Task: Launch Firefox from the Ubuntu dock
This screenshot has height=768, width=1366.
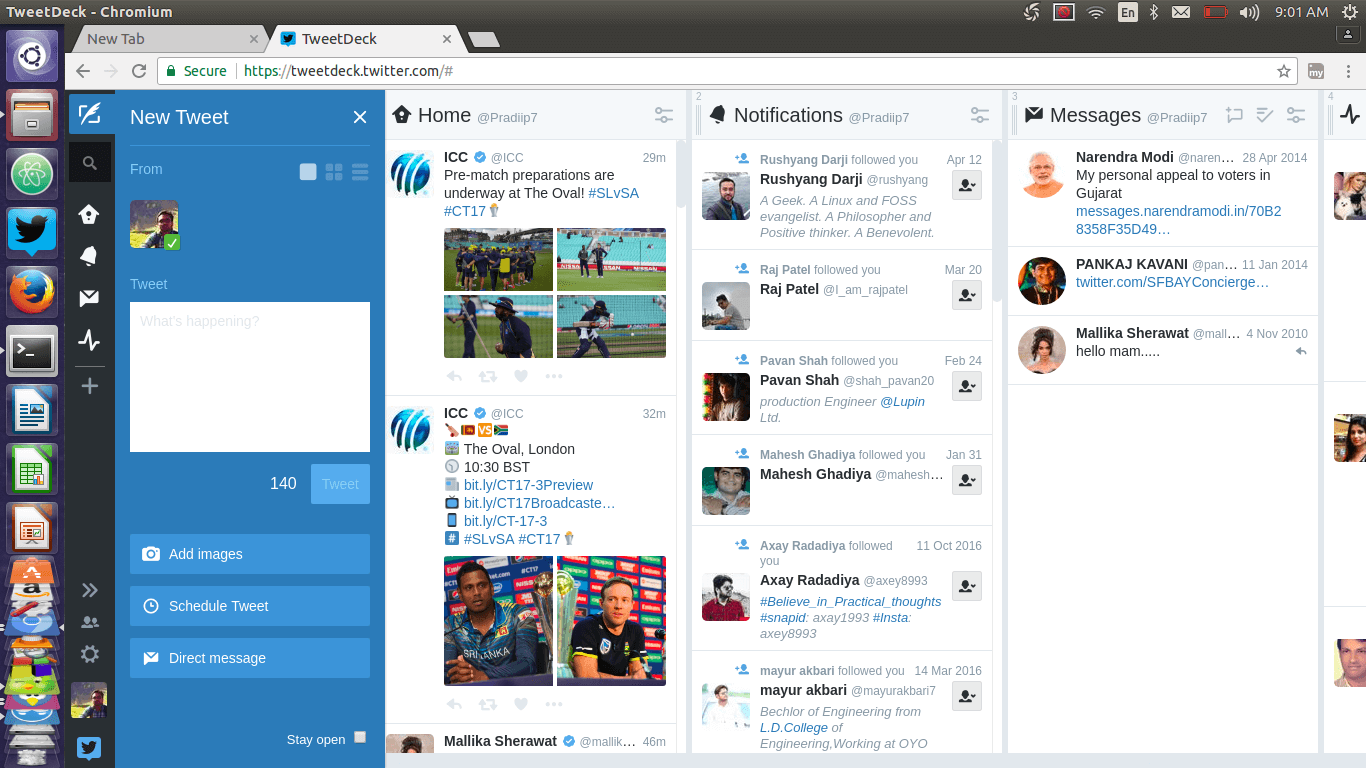Action: (x=32, y=291)
